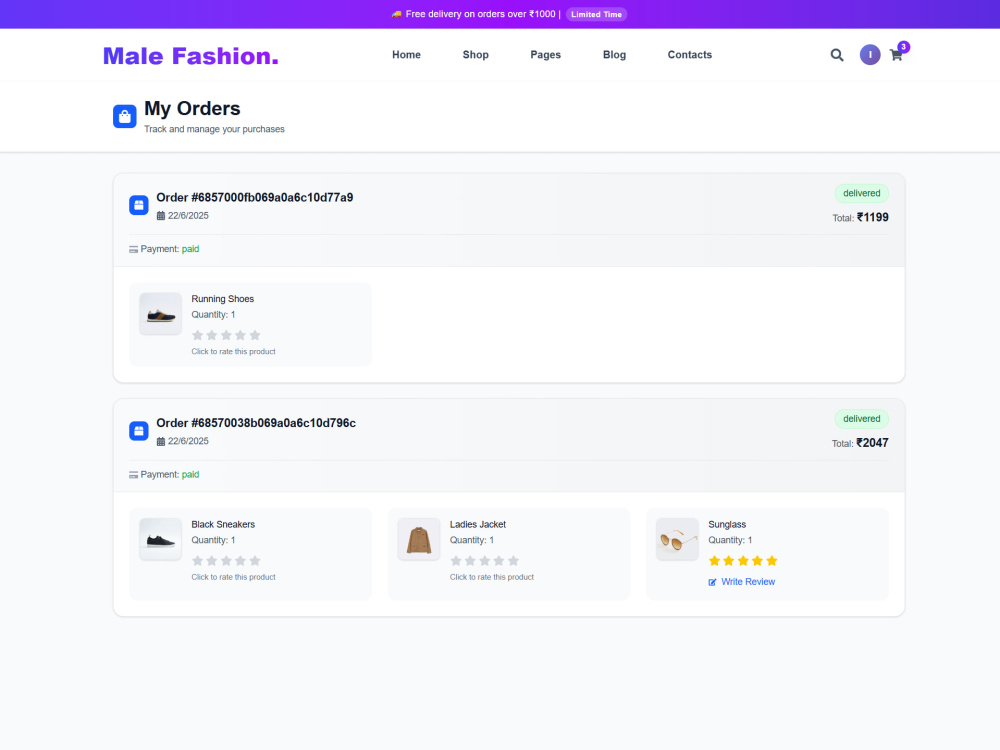Click 'Track and manage your purchases' text

(x=214, y=129)
